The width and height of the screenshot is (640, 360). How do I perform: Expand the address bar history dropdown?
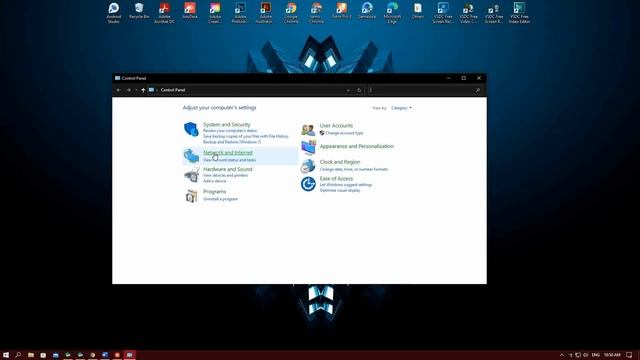pyautogui.click(x=348, y=90)
